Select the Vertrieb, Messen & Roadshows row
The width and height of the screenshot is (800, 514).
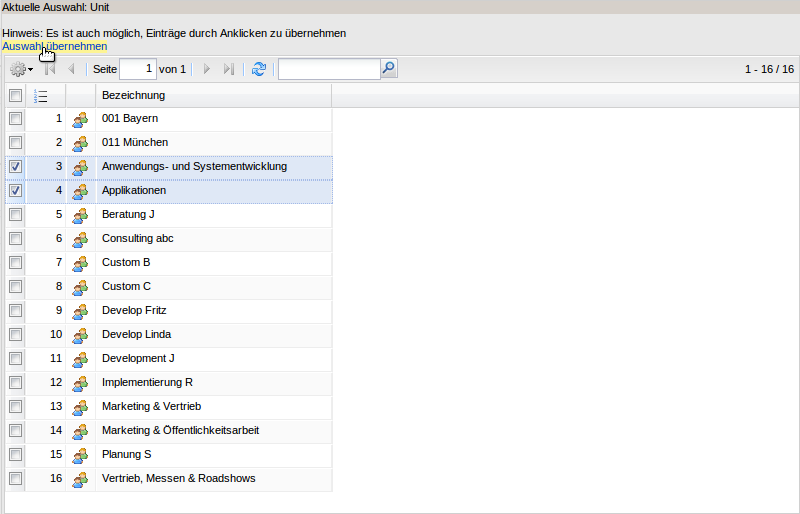178,479
